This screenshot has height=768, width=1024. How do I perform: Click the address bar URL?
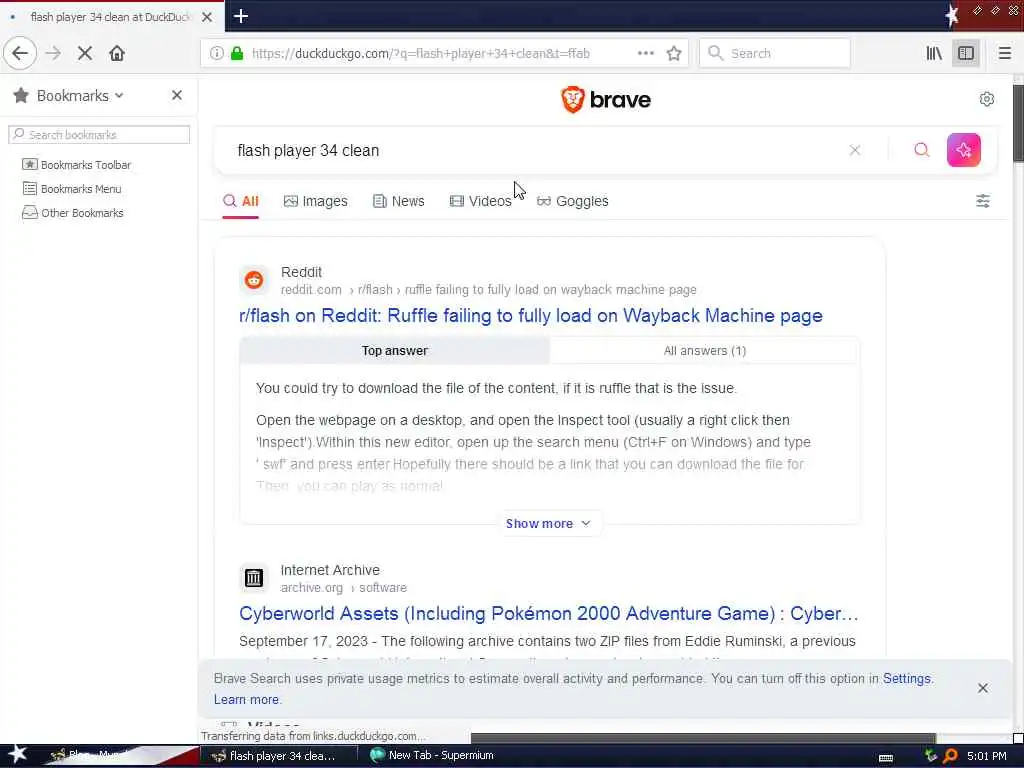421,54
